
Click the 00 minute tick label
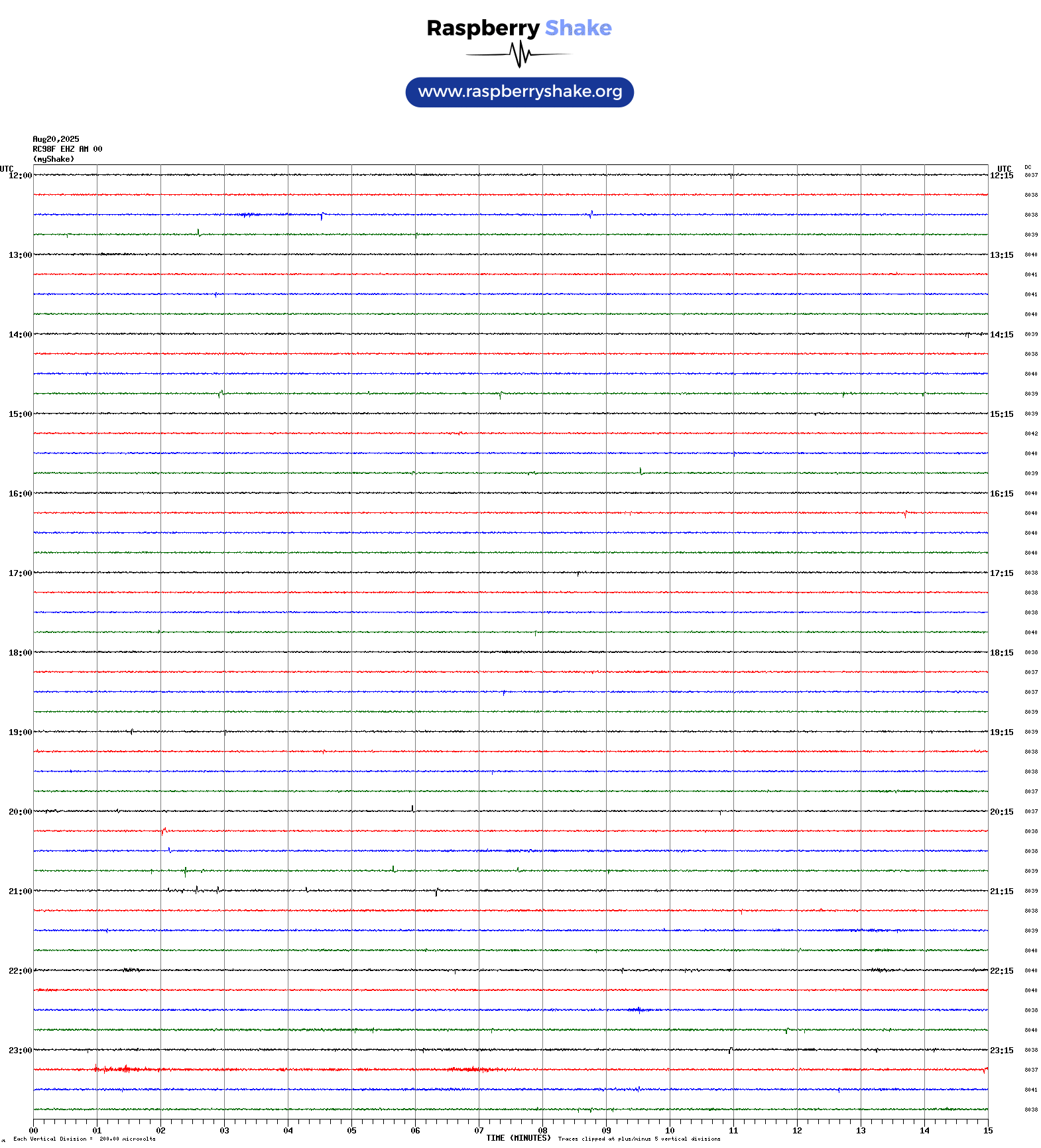pos(33,1131)
